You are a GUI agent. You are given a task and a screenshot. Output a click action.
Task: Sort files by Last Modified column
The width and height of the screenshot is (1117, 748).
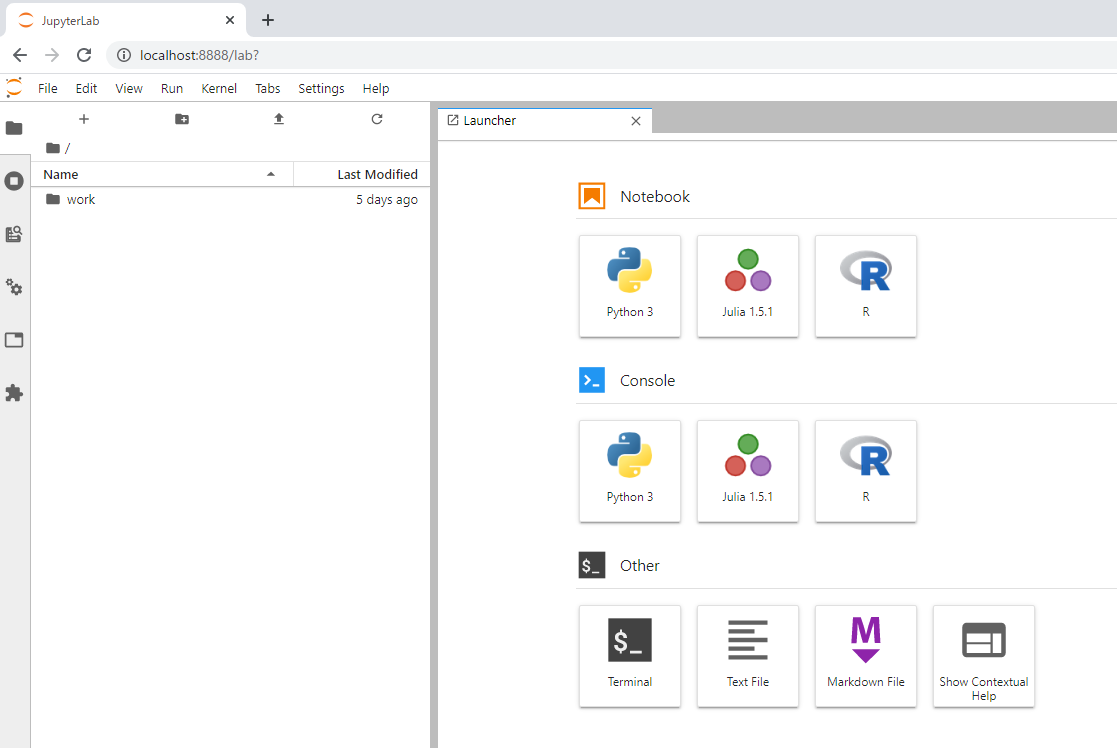362,175
